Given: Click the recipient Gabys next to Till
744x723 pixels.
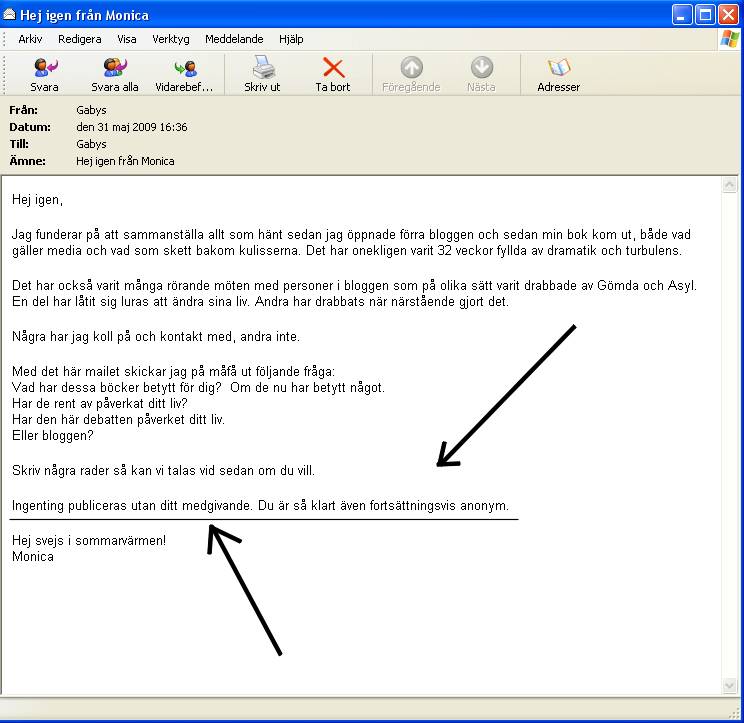Looking at the screenshot, I should [x=91, y=144].
